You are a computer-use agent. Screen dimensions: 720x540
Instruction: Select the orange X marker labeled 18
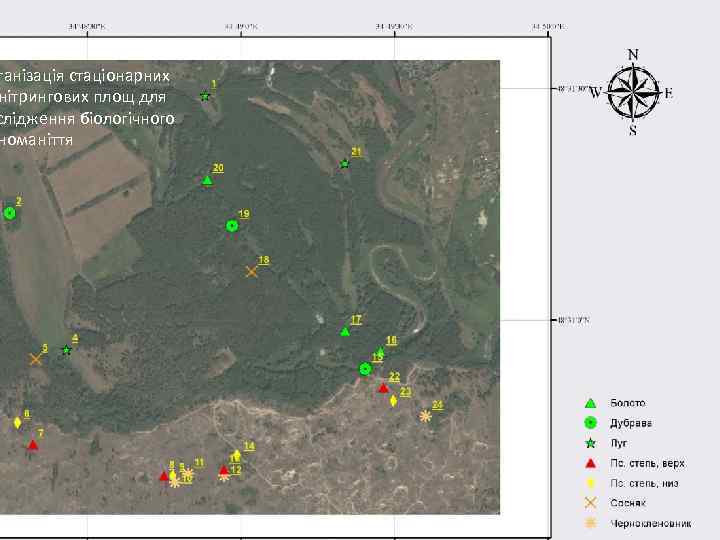coord(251,271)
